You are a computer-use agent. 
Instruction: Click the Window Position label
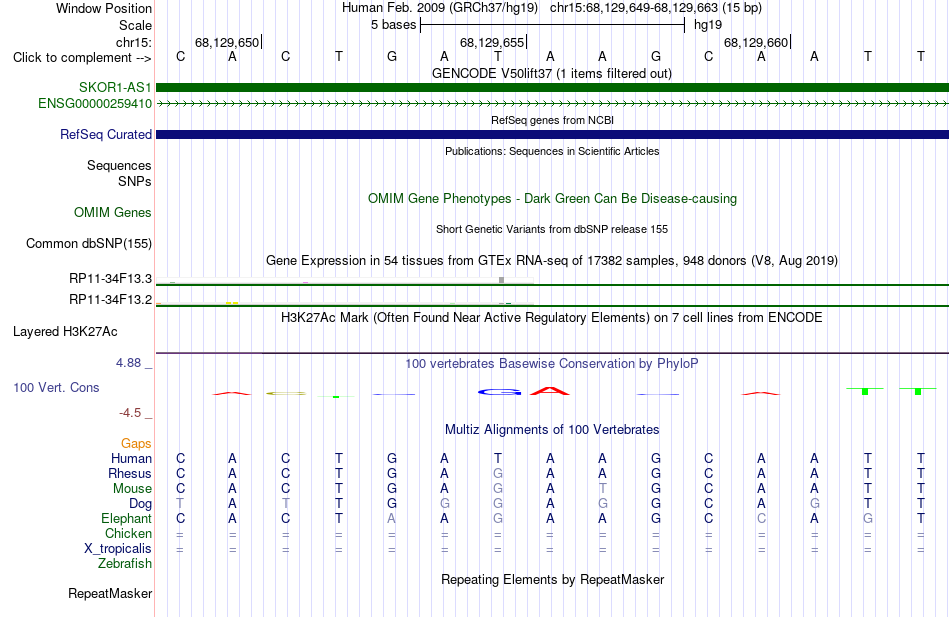[x=104, y=8]
